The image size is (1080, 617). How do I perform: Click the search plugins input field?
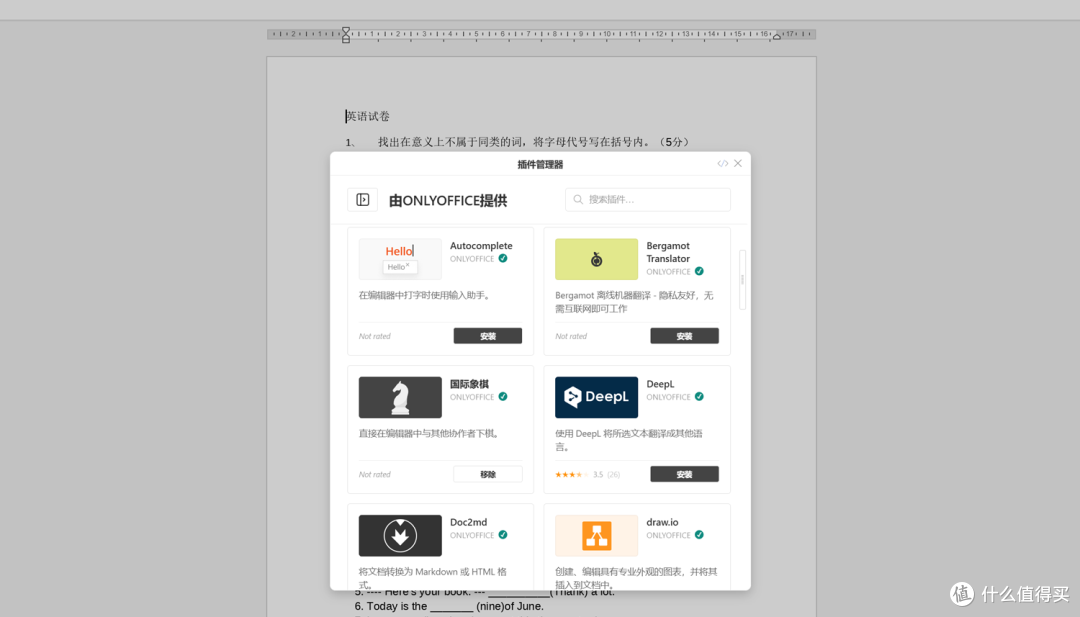click(x=647, y=200)
